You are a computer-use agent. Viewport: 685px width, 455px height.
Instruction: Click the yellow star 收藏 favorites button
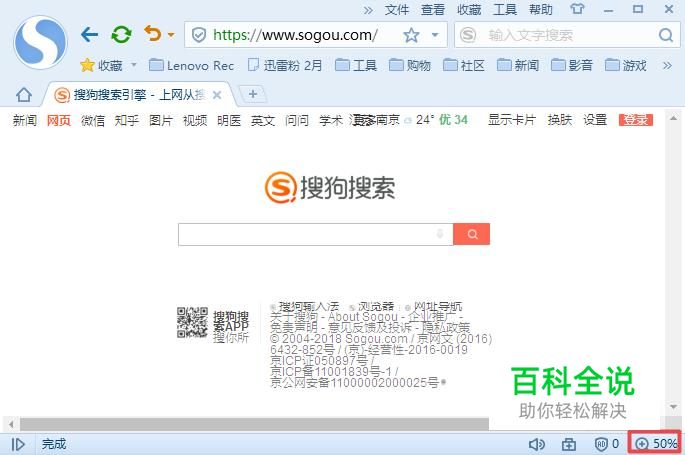(x=101, y=65)
